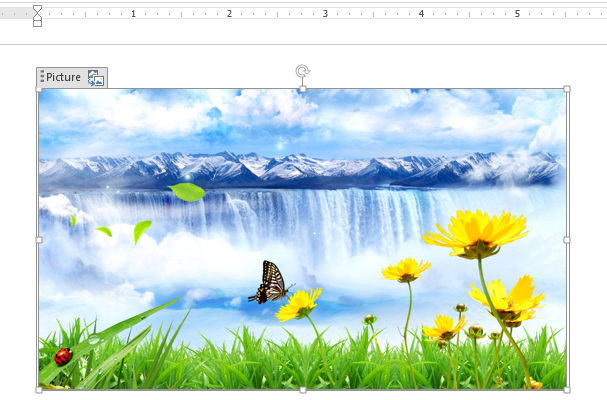Click the ruler at the 3 inch mark
This screenshot has width=607, height=400.
[x=325, y=14]
